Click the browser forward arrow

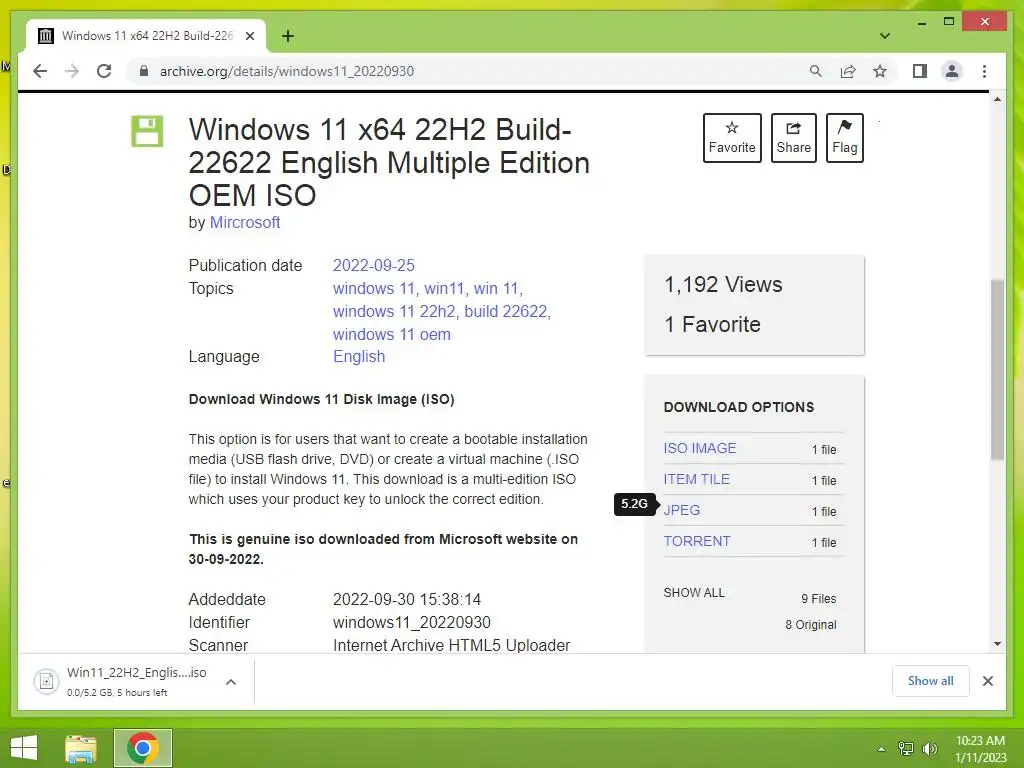(x=72, y=71)
